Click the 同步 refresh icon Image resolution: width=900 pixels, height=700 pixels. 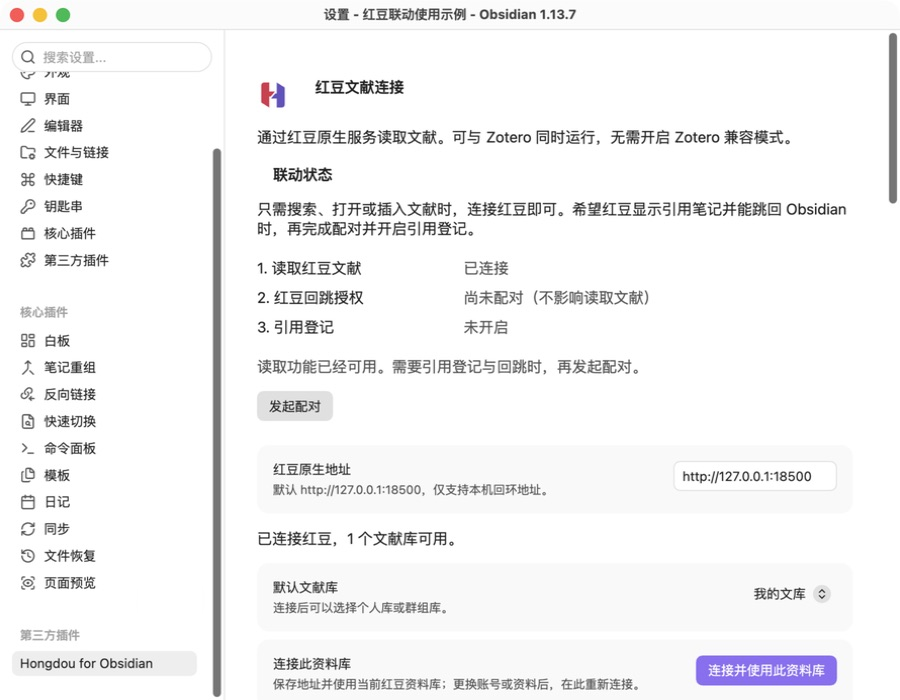pos(28,529)
